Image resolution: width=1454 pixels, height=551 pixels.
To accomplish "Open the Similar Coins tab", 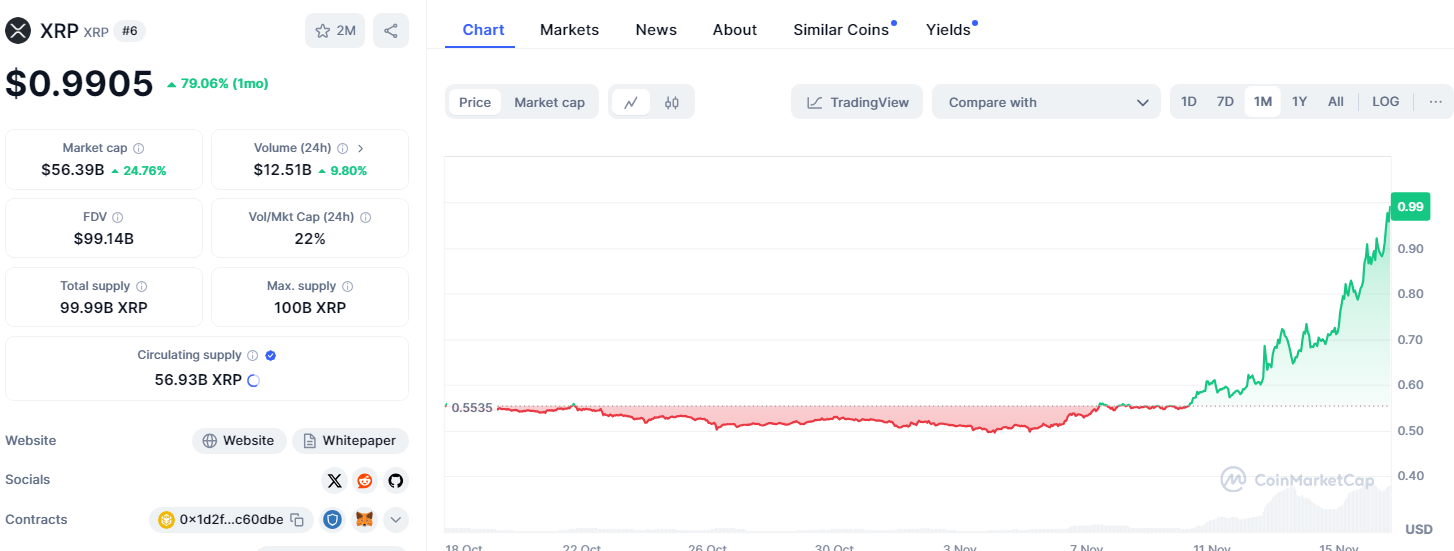I will (841, 30).
